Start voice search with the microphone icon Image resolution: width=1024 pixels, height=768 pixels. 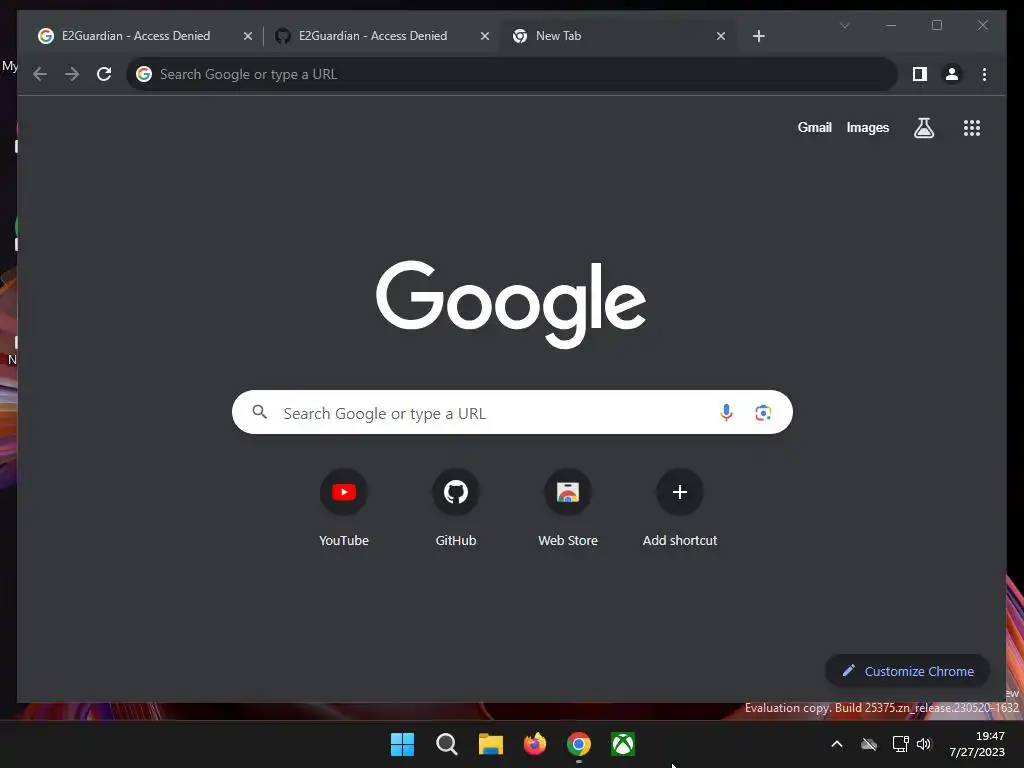pos(726,413)
